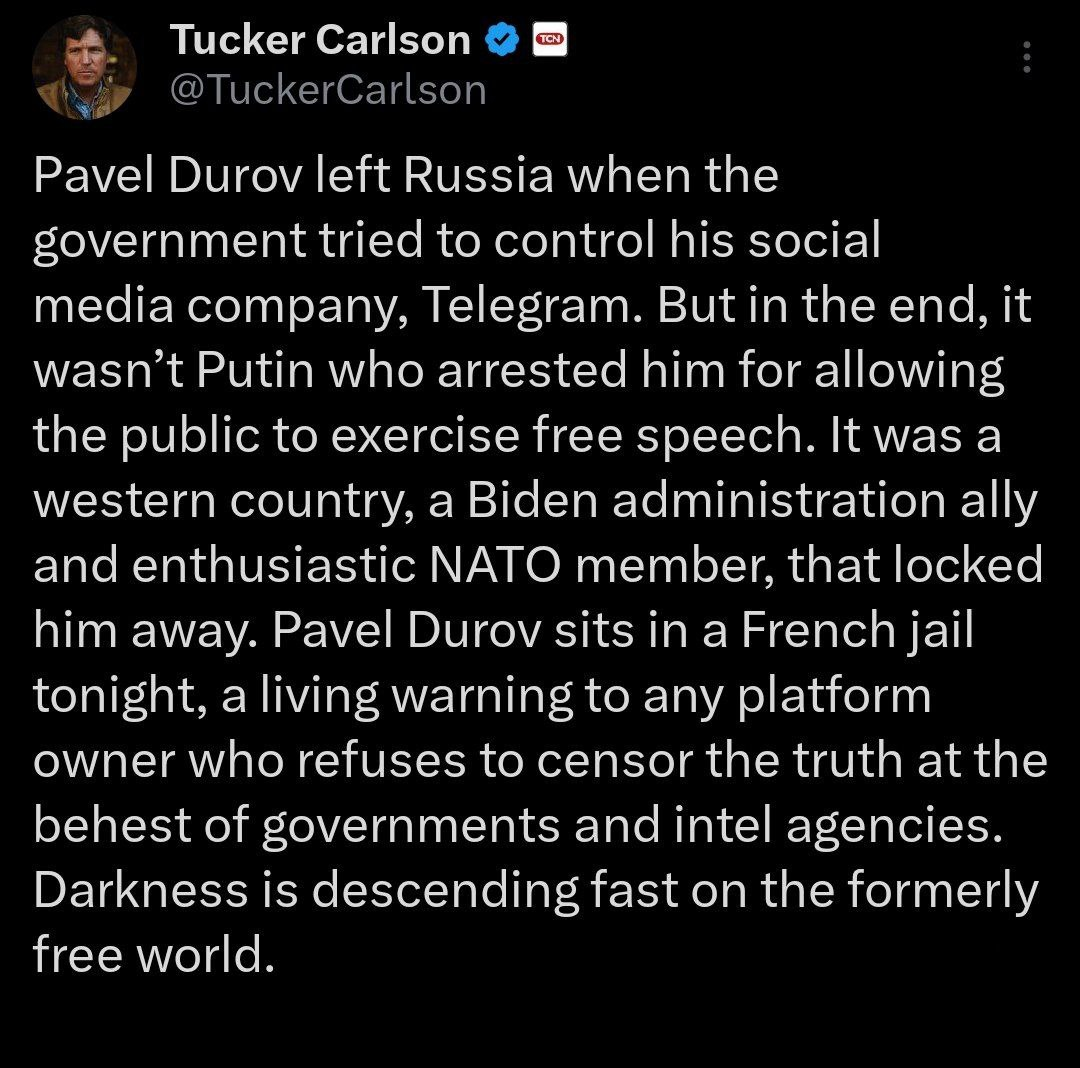1080x1068 pixels.
Task: Click the word "Putin" in the tweet
Action: [255, 370]
